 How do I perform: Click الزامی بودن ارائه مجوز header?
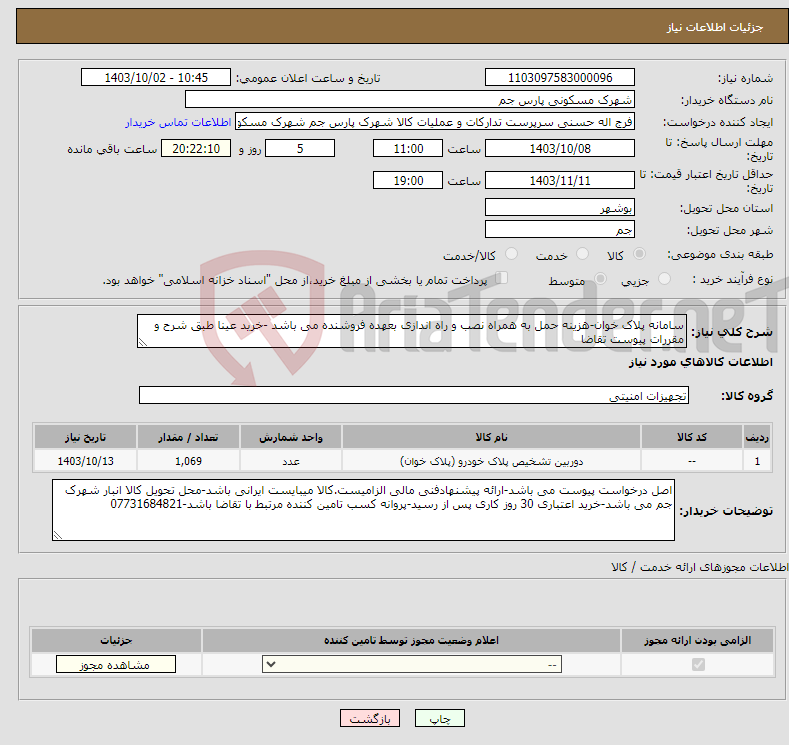pos(697,640)
